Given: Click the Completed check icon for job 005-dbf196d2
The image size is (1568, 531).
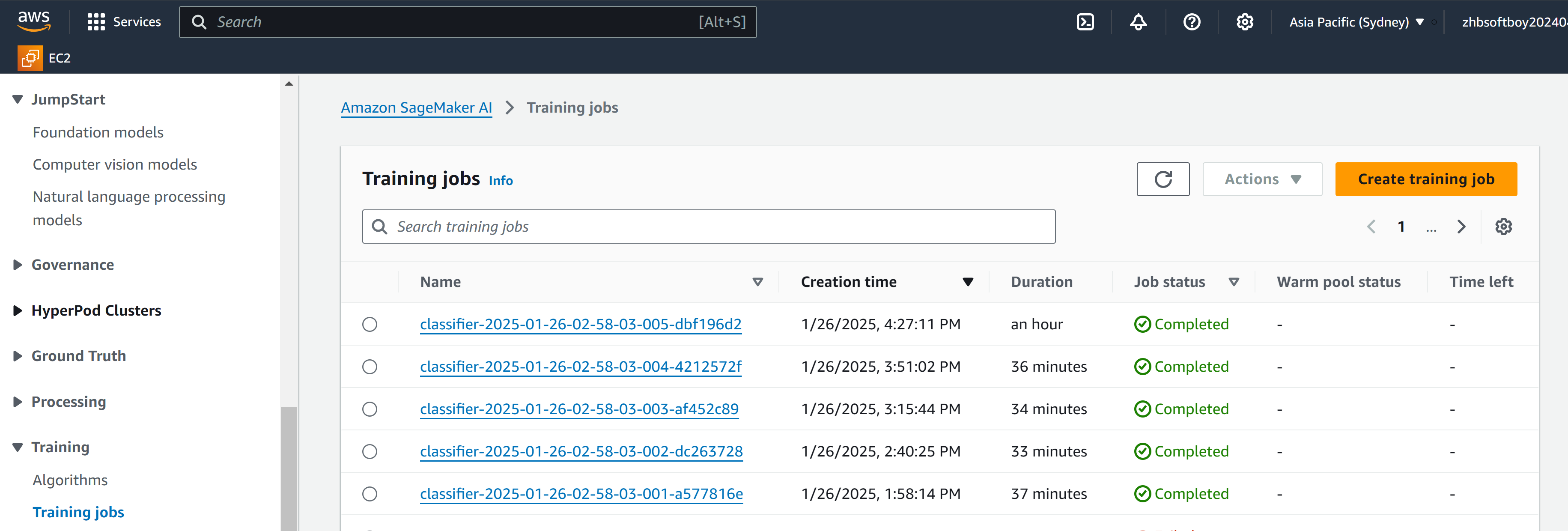Looking at the screenshot, I should point(1142,324).
